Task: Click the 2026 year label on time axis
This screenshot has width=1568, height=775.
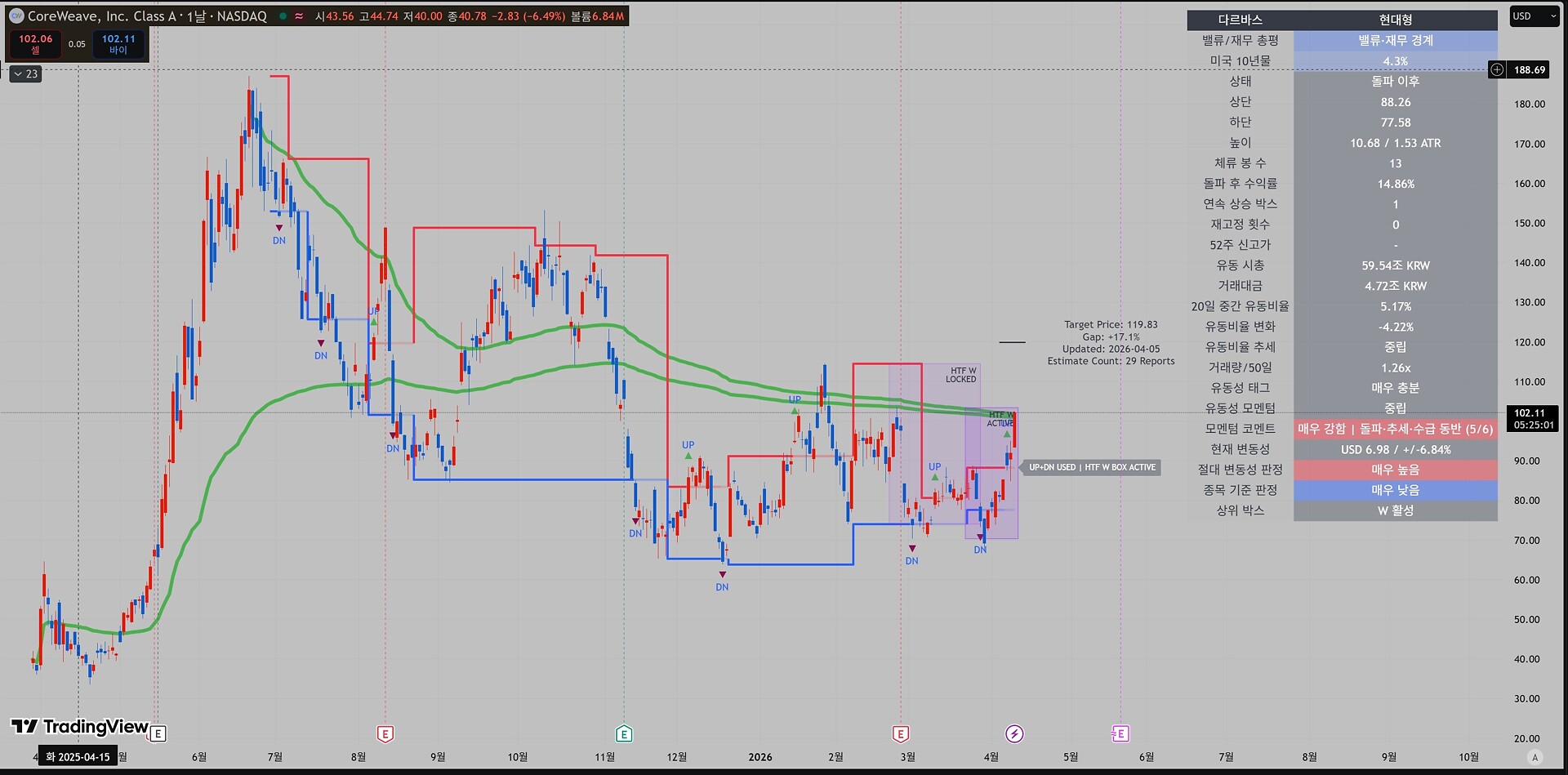Action: click(760, 757)
